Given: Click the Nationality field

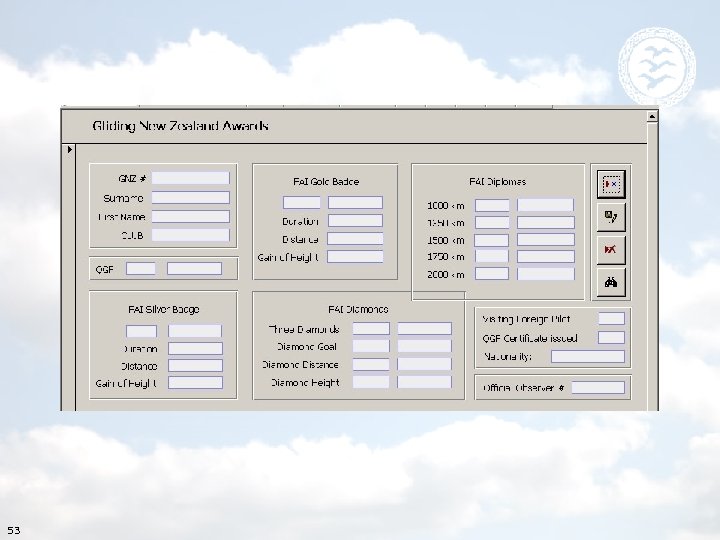Looking at the screenshot, I should pyautogui.click(x=588, y=356).
